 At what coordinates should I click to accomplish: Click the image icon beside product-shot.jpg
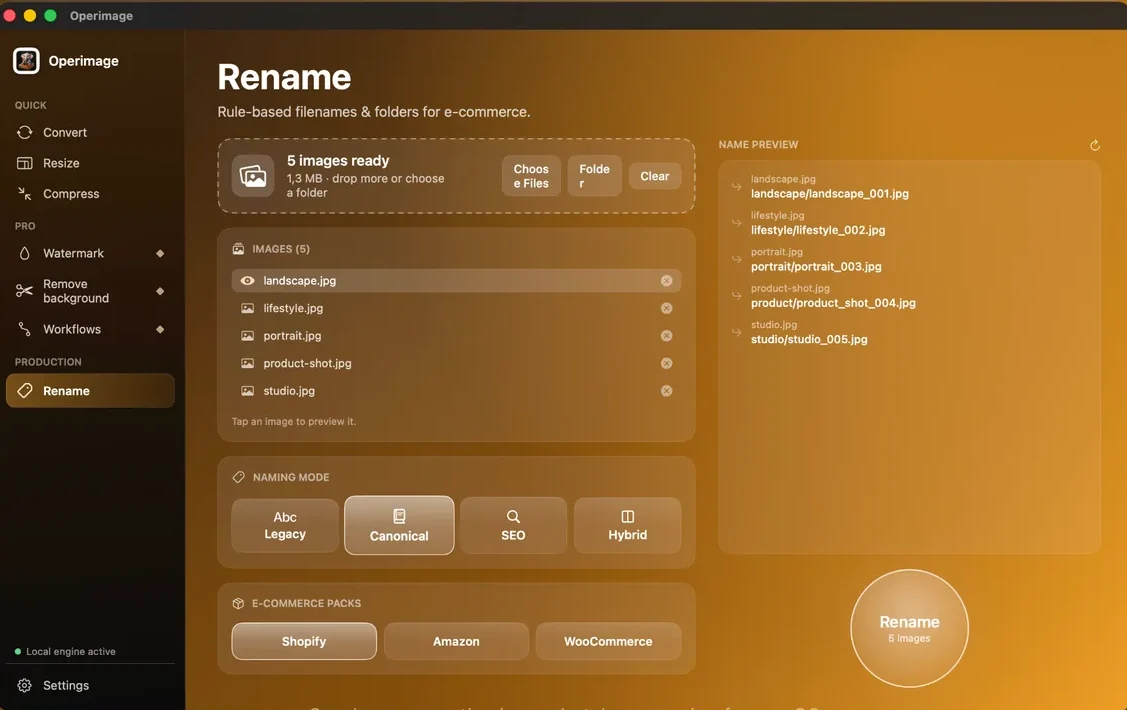[x=247, y=364]
